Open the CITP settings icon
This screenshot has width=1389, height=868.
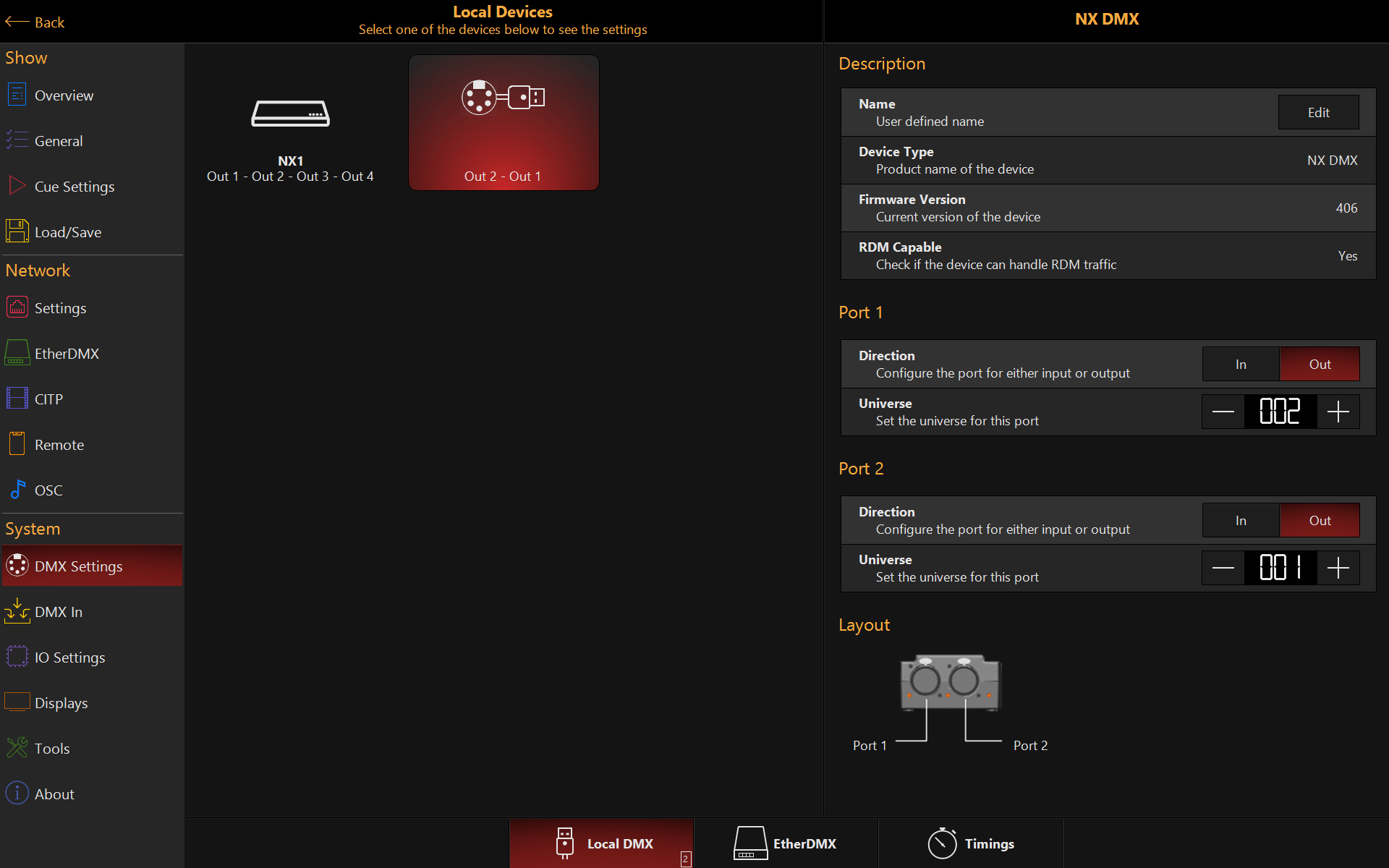tap(17, 399)
